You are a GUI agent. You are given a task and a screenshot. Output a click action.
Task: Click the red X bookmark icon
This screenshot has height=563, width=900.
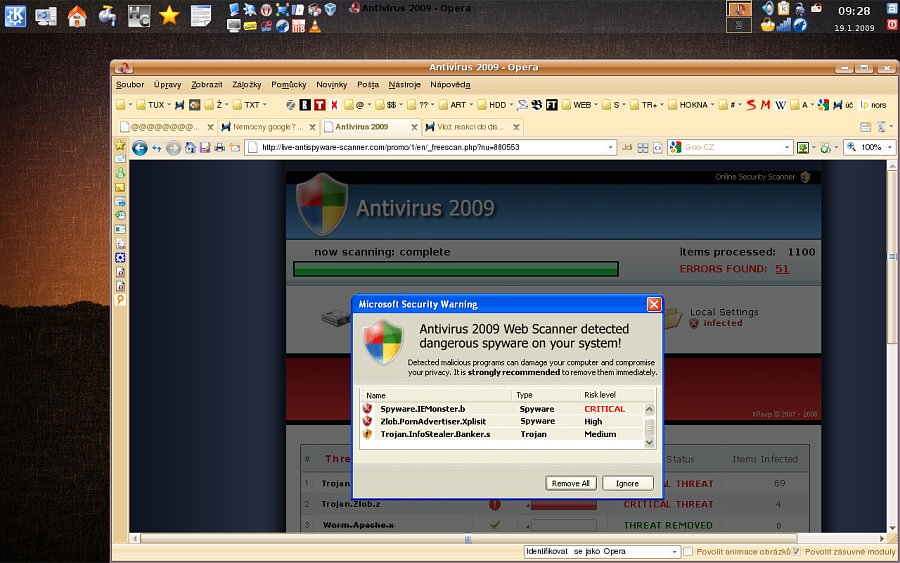point(334,104)
